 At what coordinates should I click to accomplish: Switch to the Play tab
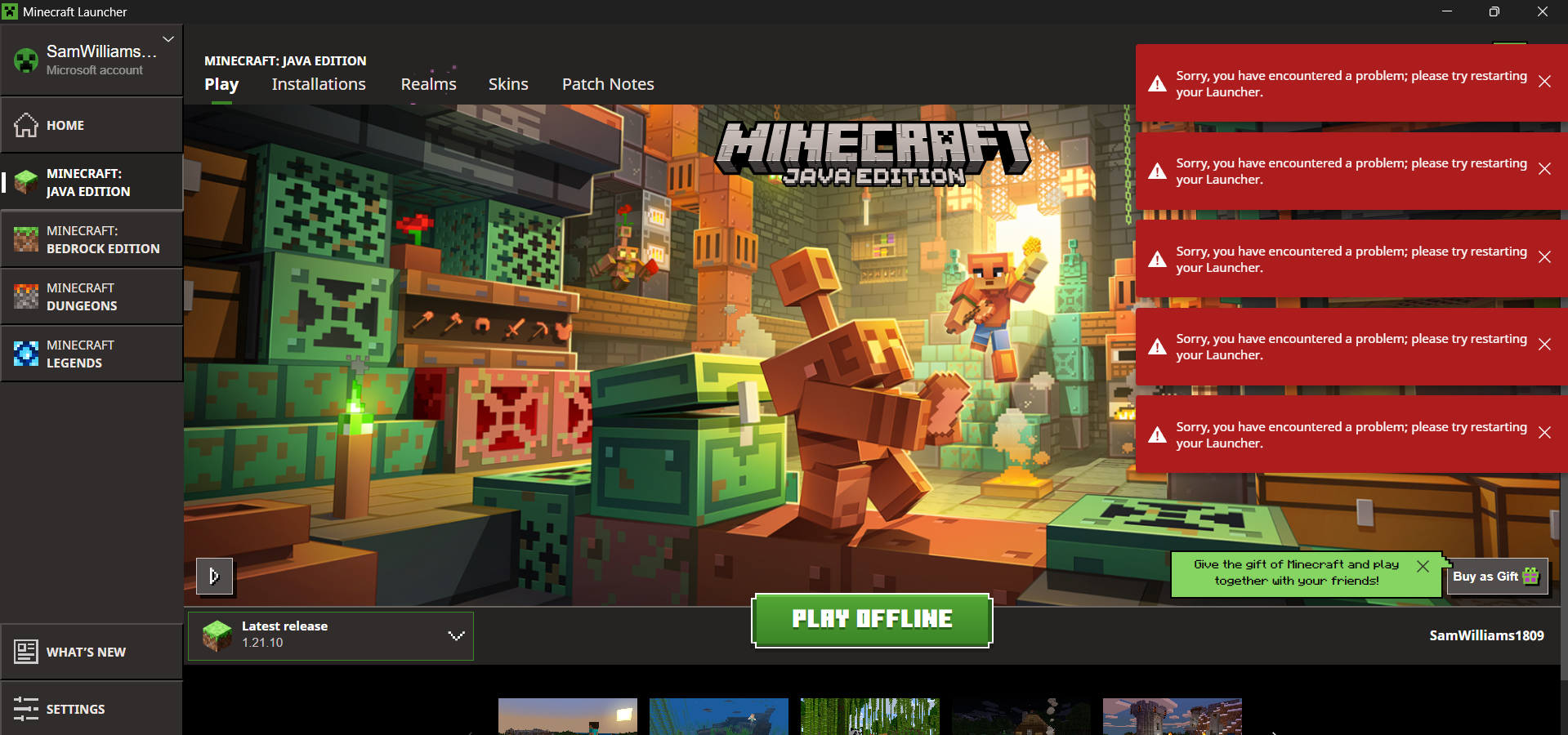point(221,84)
